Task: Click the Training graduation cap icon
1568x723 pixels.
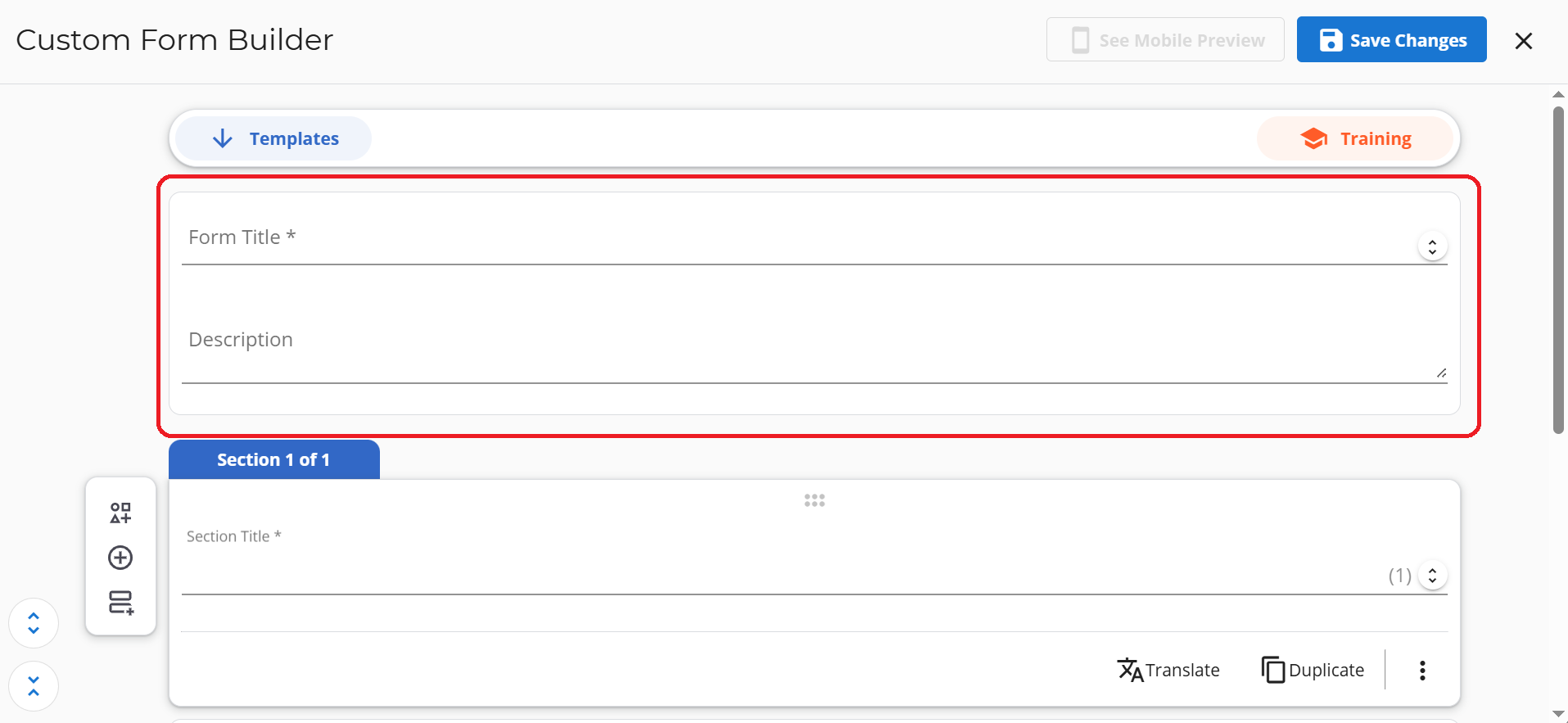Action: point(1313,138)
